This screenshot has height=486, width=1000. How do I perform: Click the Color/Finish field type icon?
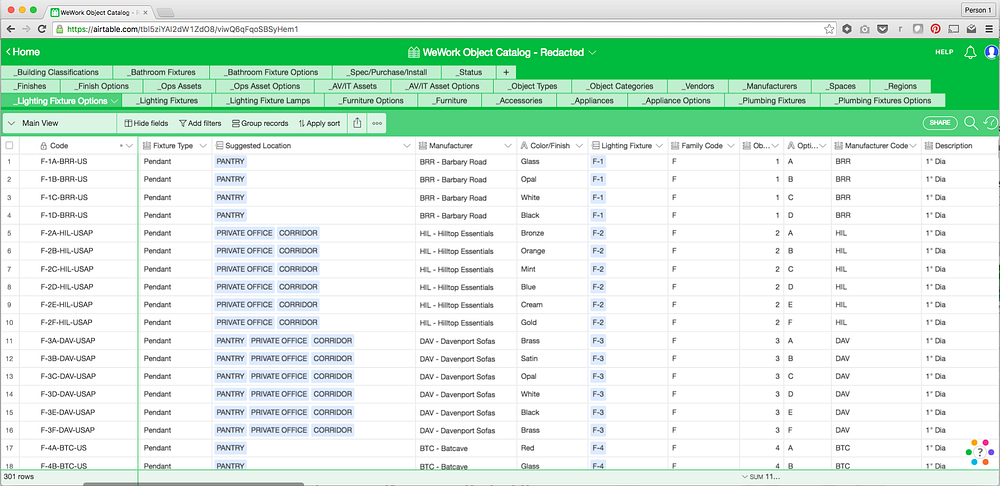click(x=524, y=145)
